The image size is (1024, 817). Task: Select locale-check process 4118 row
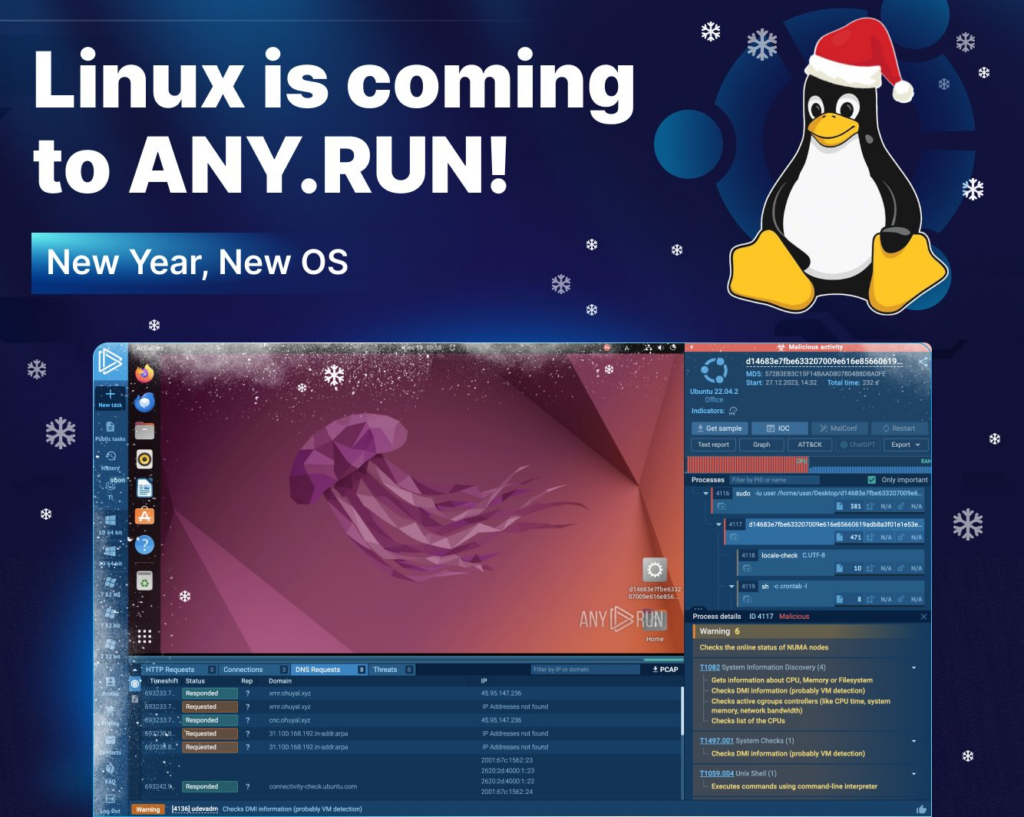tap(831, 562)
